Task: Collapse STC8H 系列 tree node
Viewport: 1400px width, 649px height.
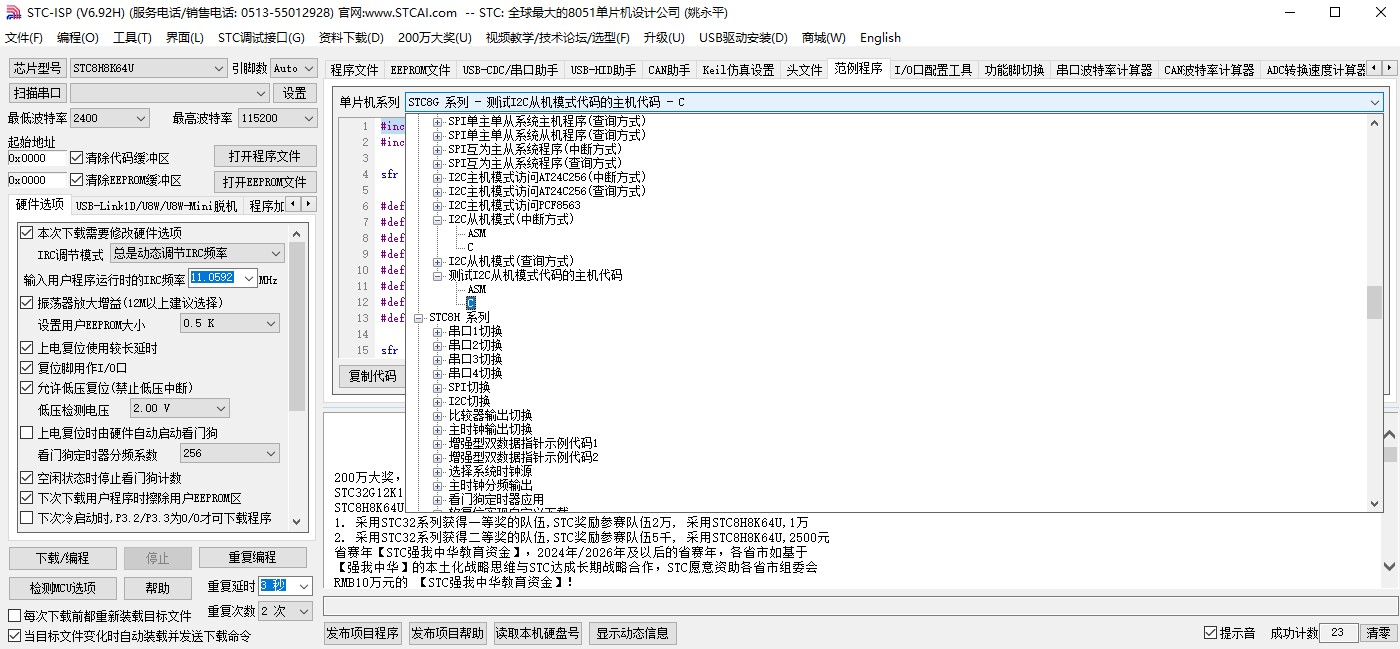Action: pos(418,317)
